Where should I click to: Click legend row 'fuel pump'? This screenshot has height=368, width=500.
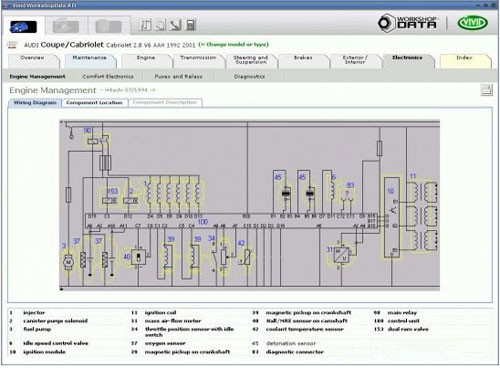(37, 329)
